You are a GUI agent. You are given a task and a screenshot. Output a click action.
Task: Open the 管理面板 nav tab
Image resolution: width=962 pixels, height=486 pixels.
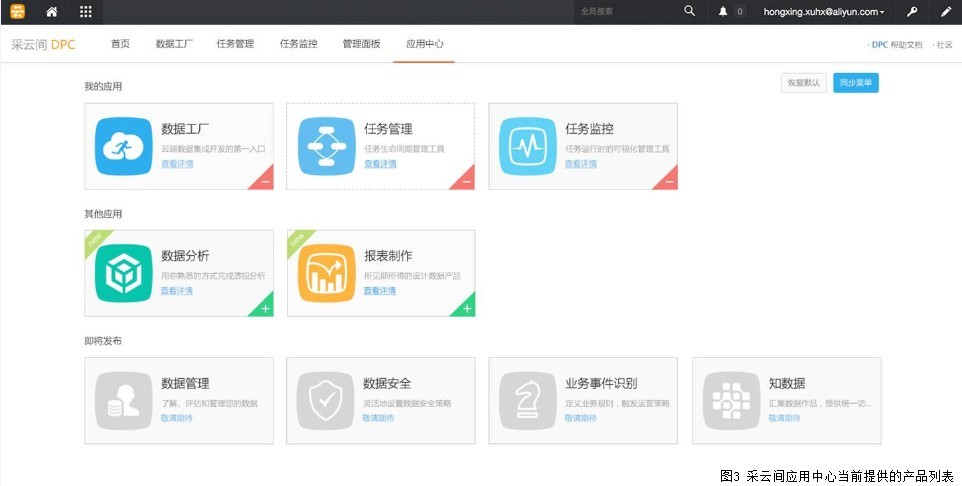click(361, 44)
